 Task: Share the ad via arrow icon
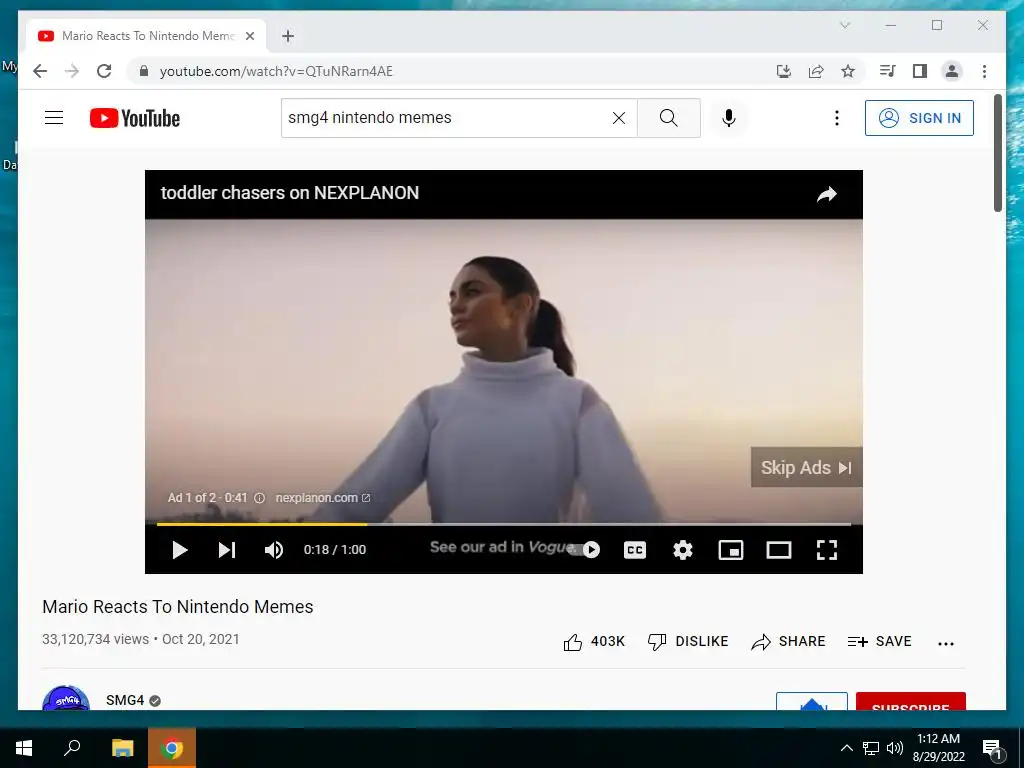(827, 194)
